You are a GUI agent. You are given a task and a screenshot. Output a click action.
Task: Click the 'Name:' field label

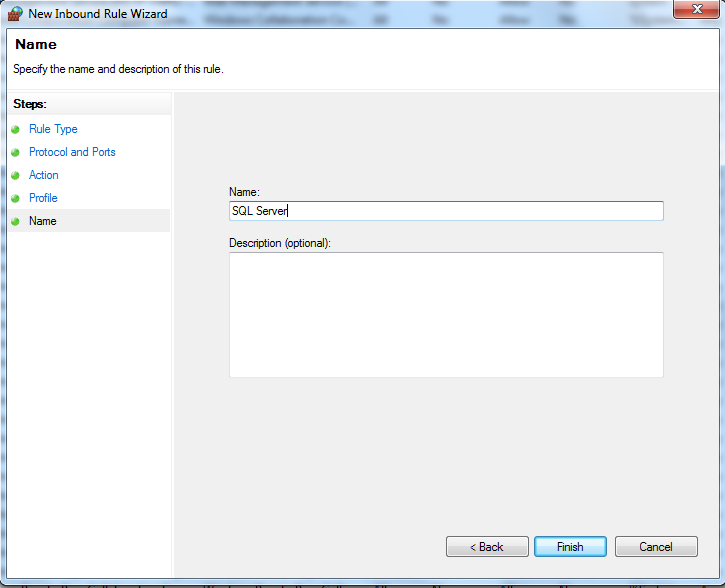244,192
